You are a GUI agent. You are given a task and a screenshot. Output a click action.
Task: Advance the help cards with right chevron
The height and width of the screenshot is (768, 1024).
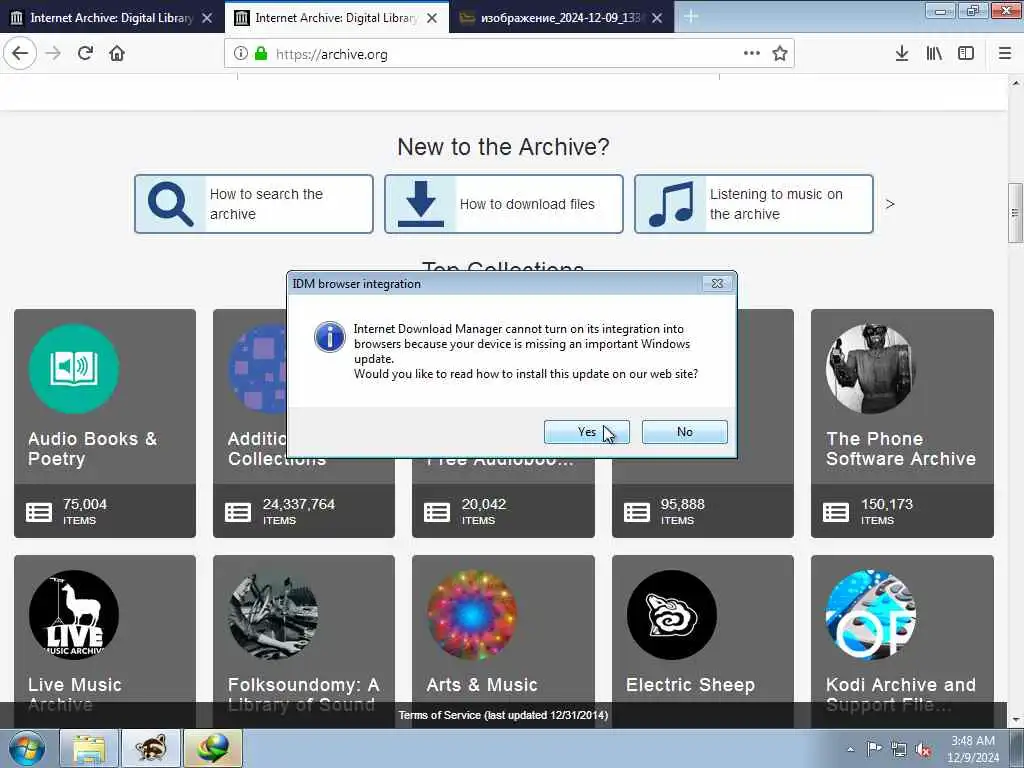[x=889, y=204]
